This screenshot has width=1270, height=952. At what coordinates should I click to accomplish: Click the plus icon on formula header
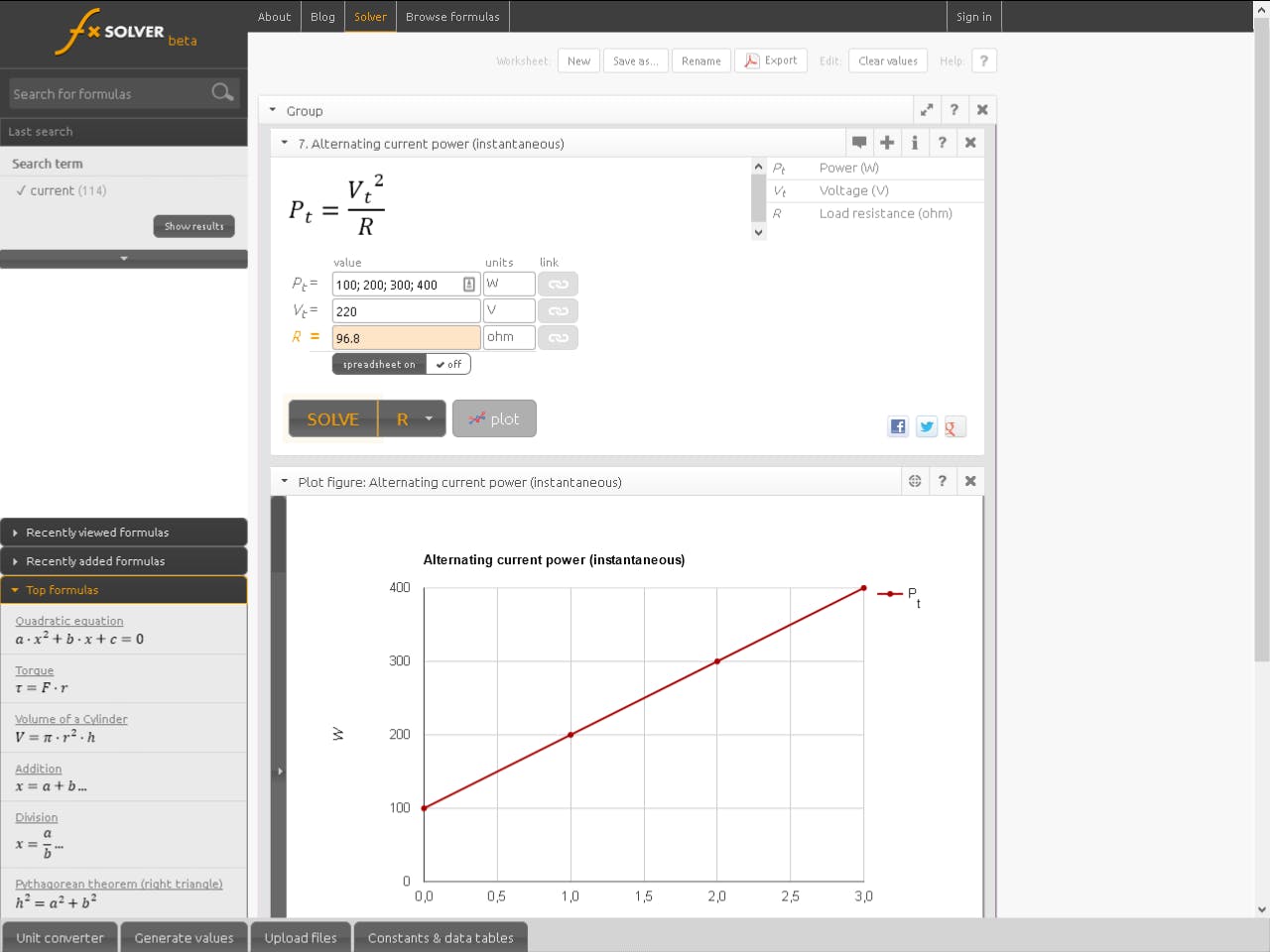[887, 143]
